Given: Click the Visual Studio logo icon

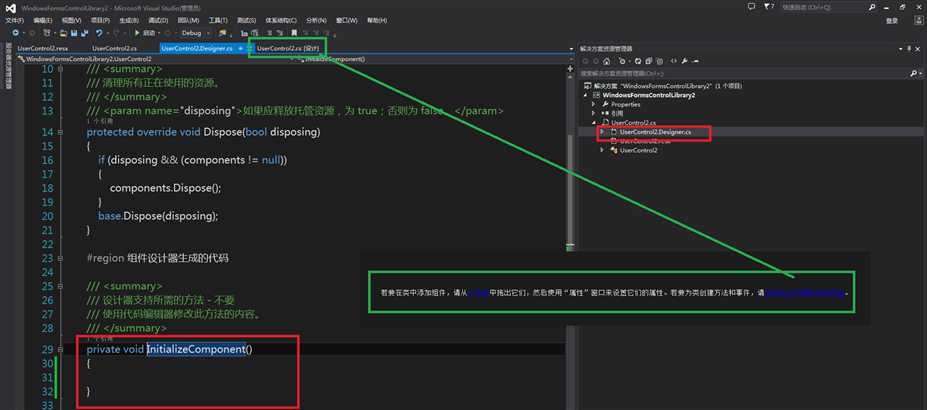Looking at the screenshot, I should (9, 7).
